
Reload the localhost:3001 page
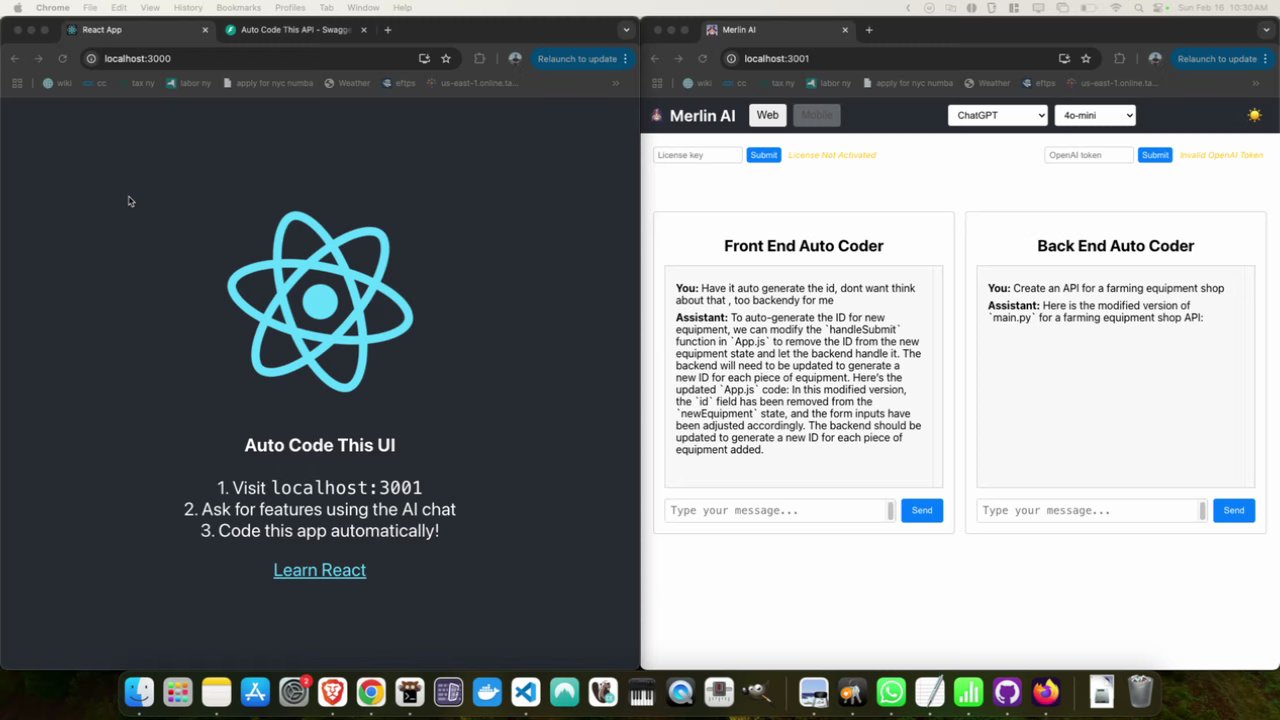coord(702,59)
